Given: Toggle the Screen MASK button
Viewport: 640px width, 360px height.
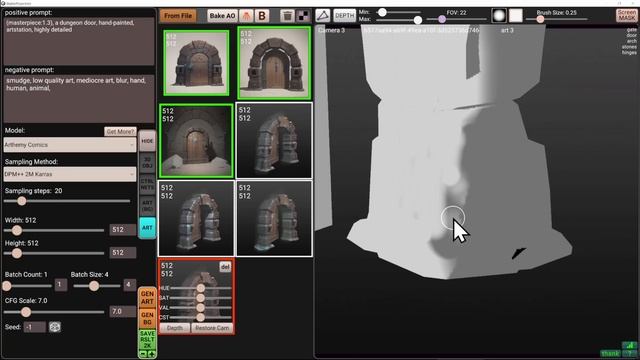Looking at the screenshot, I should [627, 16].
